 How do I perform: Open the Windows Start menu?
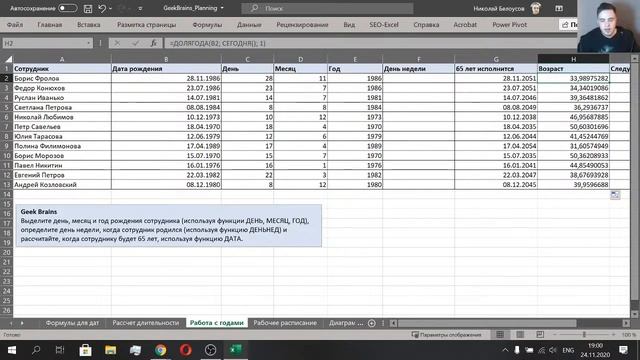coord(11,350)
